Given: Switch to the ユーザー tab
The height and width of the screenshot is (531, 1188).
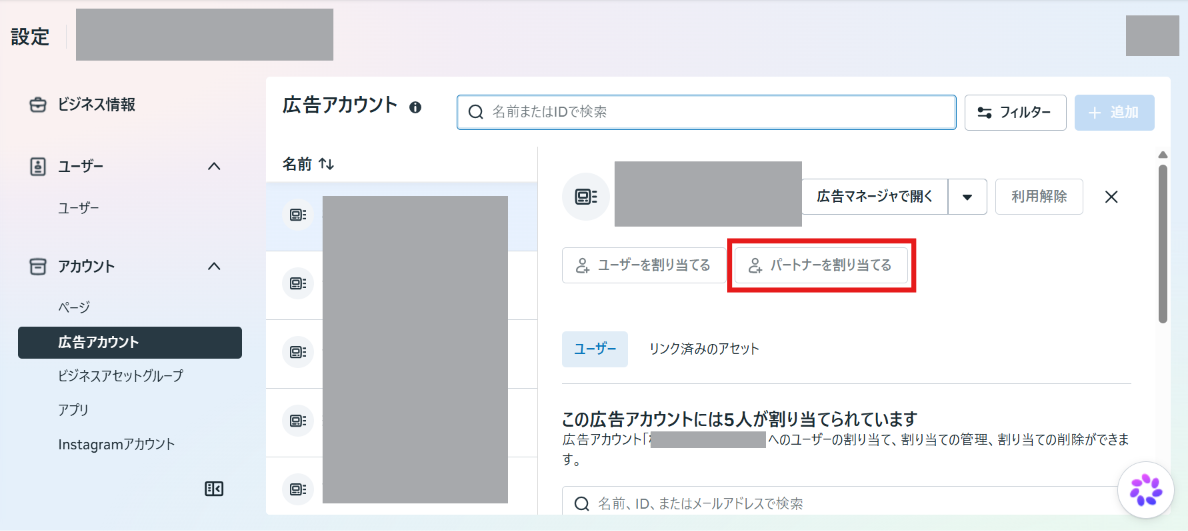Looking at the screenshot, I should [x=595, y=348].
